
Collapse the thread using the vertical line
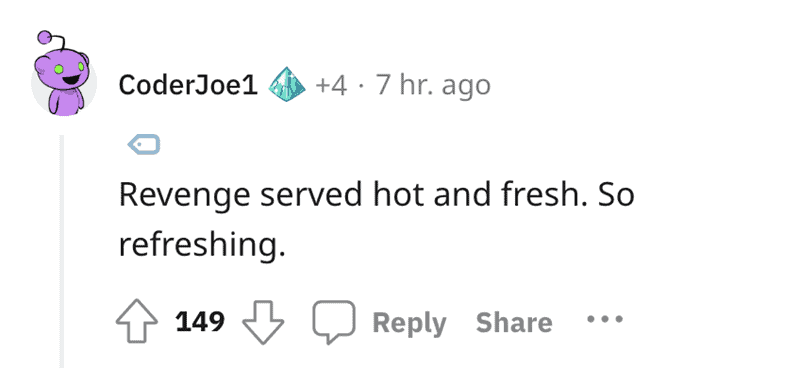[x=62, y=251]
